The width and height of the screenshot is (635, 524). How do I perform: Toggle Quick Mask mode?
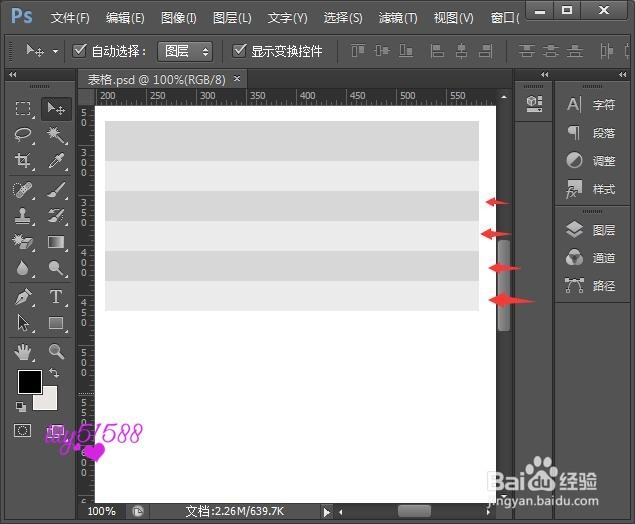(22, 430)
